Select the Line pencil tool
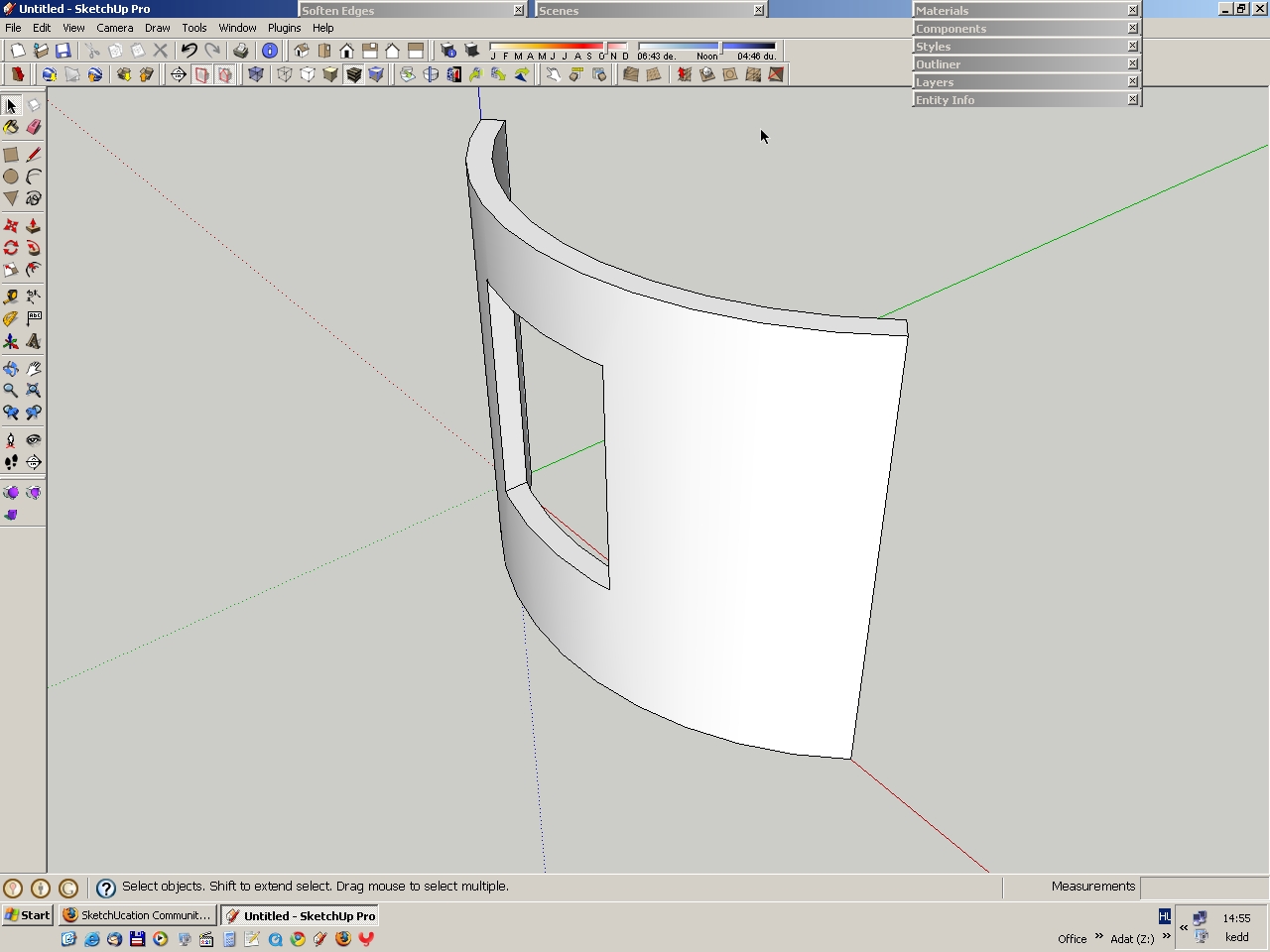The height and width of the screenshot is (952, 1270). pyautogui.click(x=34, y=155)
